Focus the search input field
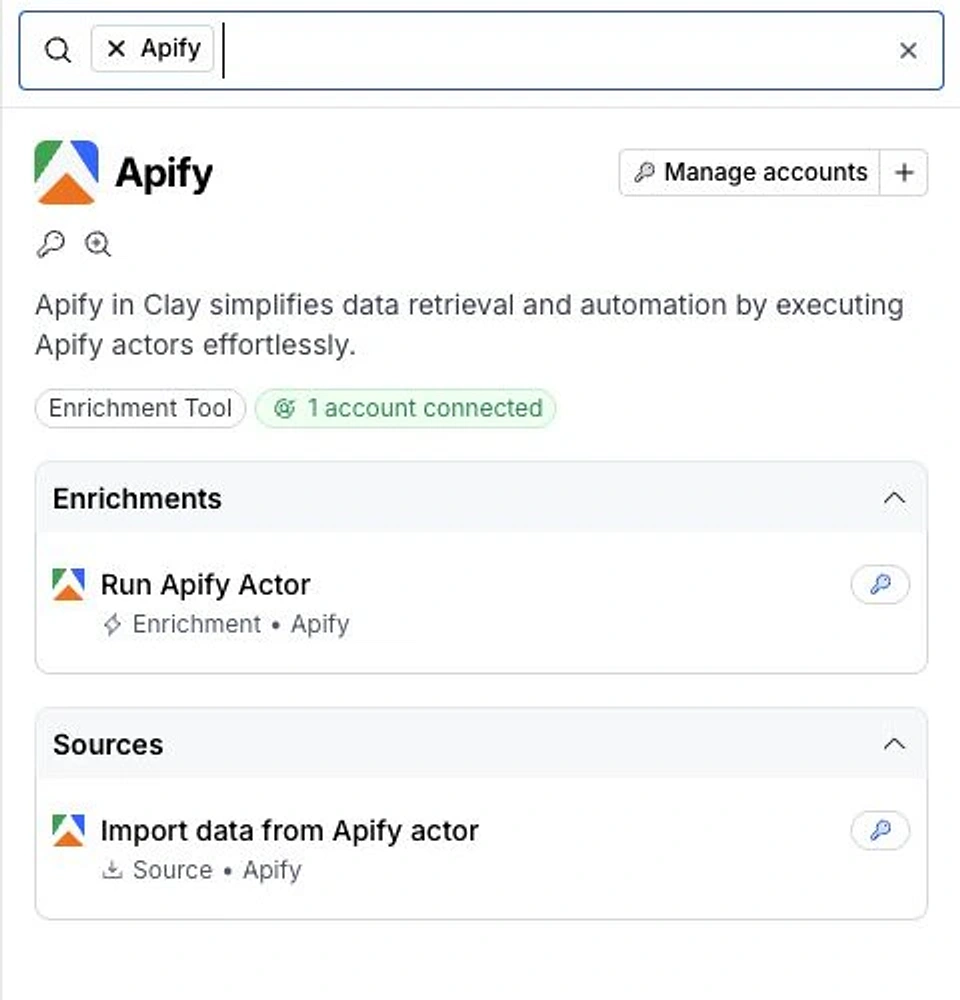This screenshot has height=1000, width=960. coord(481,50)
